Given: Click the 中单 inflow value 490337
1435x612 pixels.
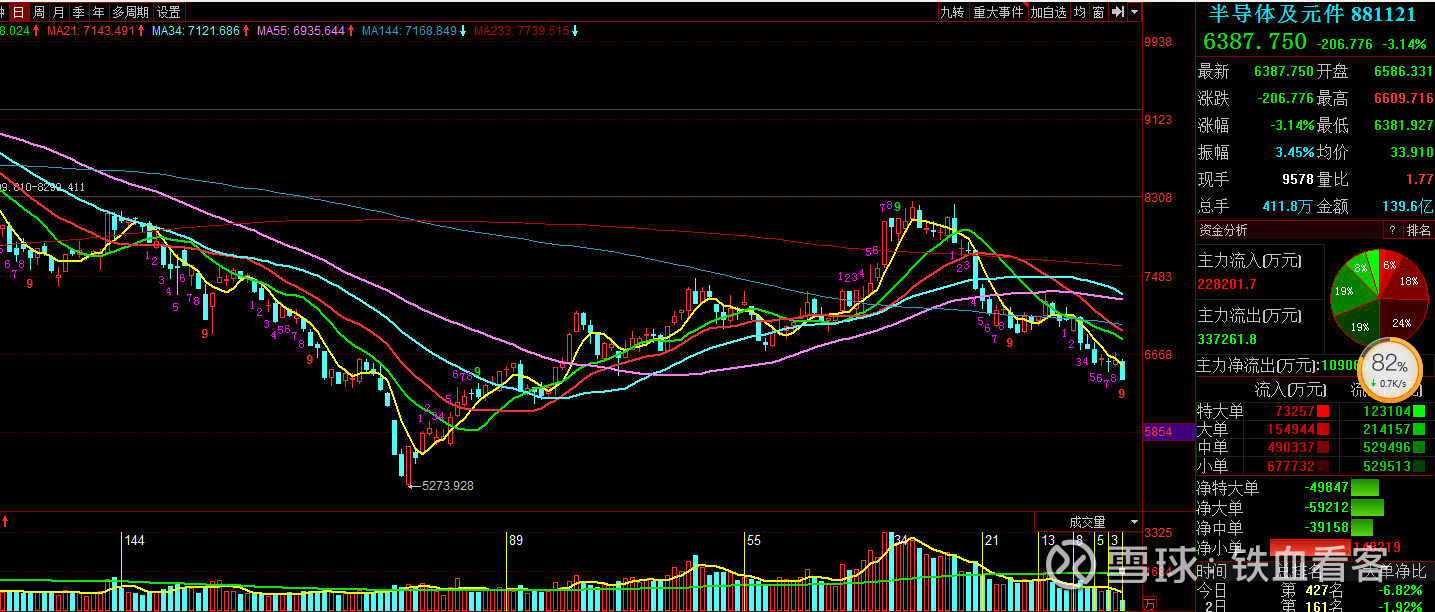Looking at the screenshot, I should pos(1289,447).
